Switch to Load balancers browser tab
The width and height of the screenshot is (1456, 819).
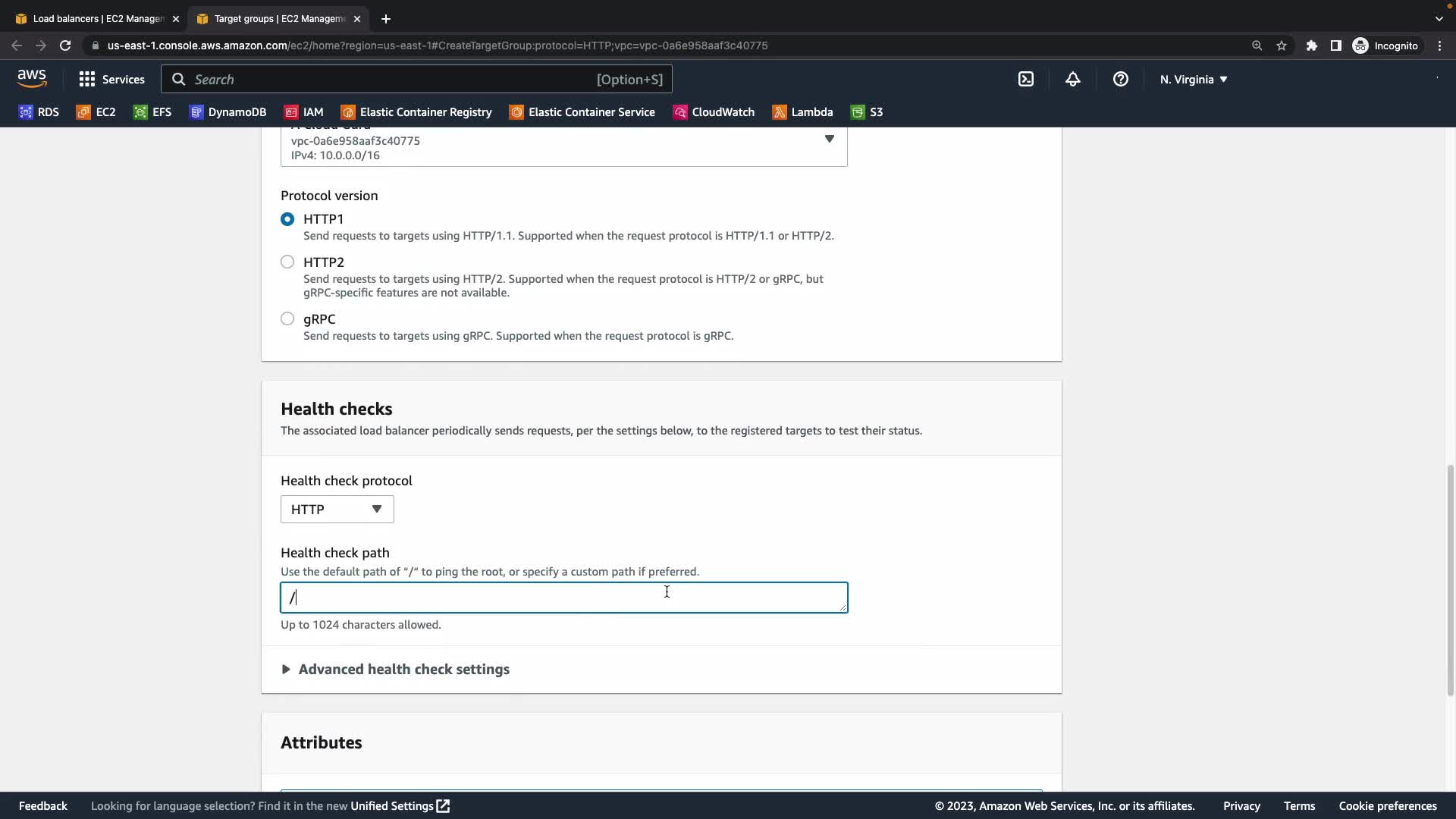[97, 19]
